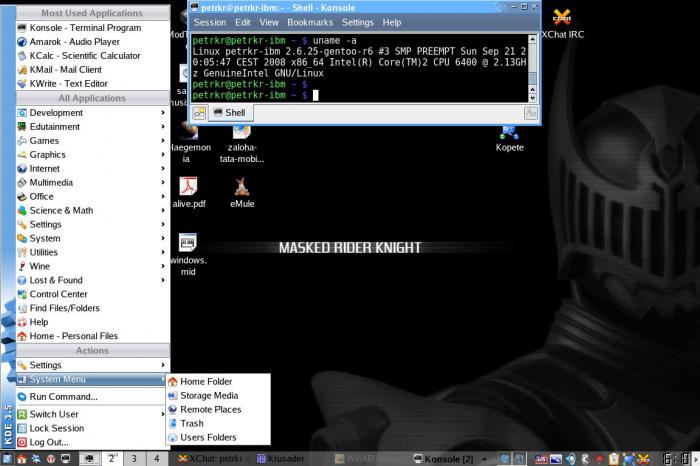This screenshot has height=466, width=700.
Task: Select the Shell tab in Konsole
Action: (x=230, y=112)
